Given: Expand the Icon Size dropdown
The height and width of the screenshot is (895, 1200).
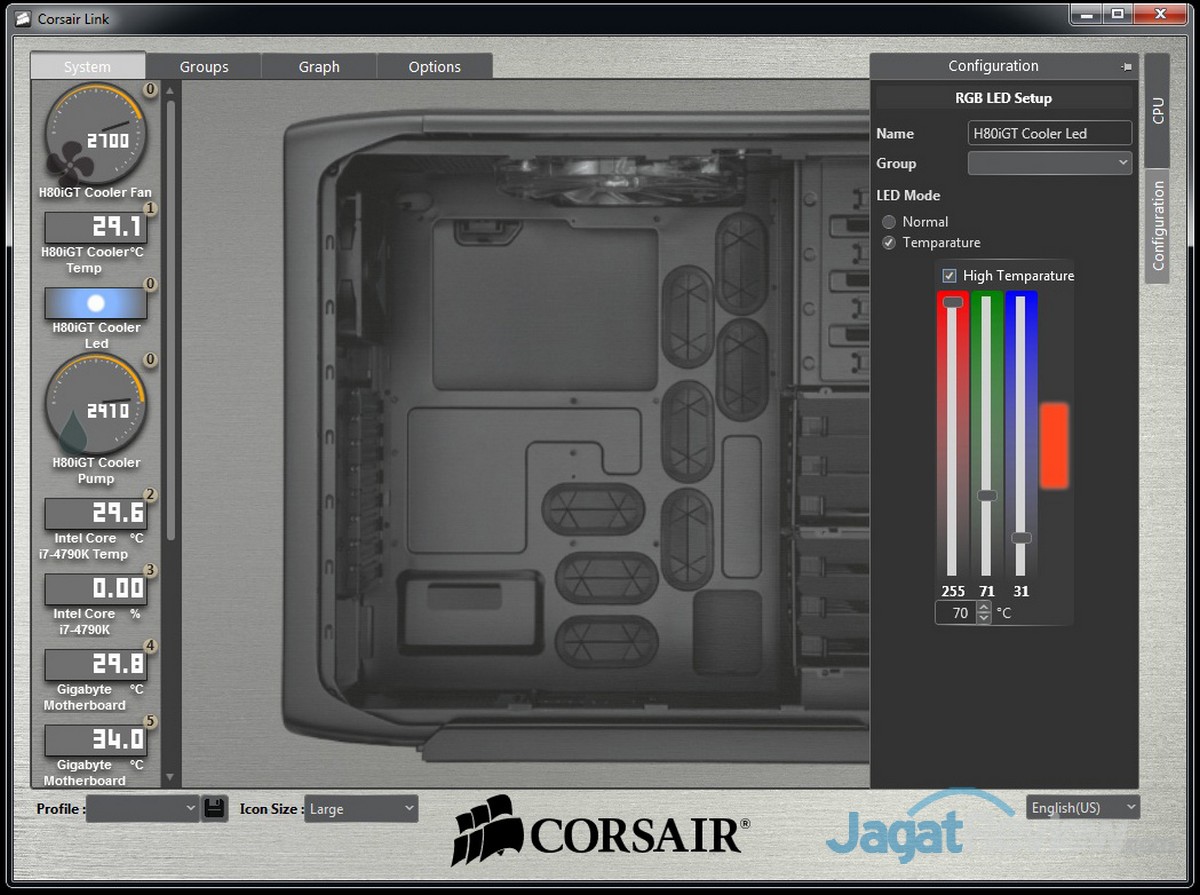Looking at the screenshot, I should coord(360,809).
